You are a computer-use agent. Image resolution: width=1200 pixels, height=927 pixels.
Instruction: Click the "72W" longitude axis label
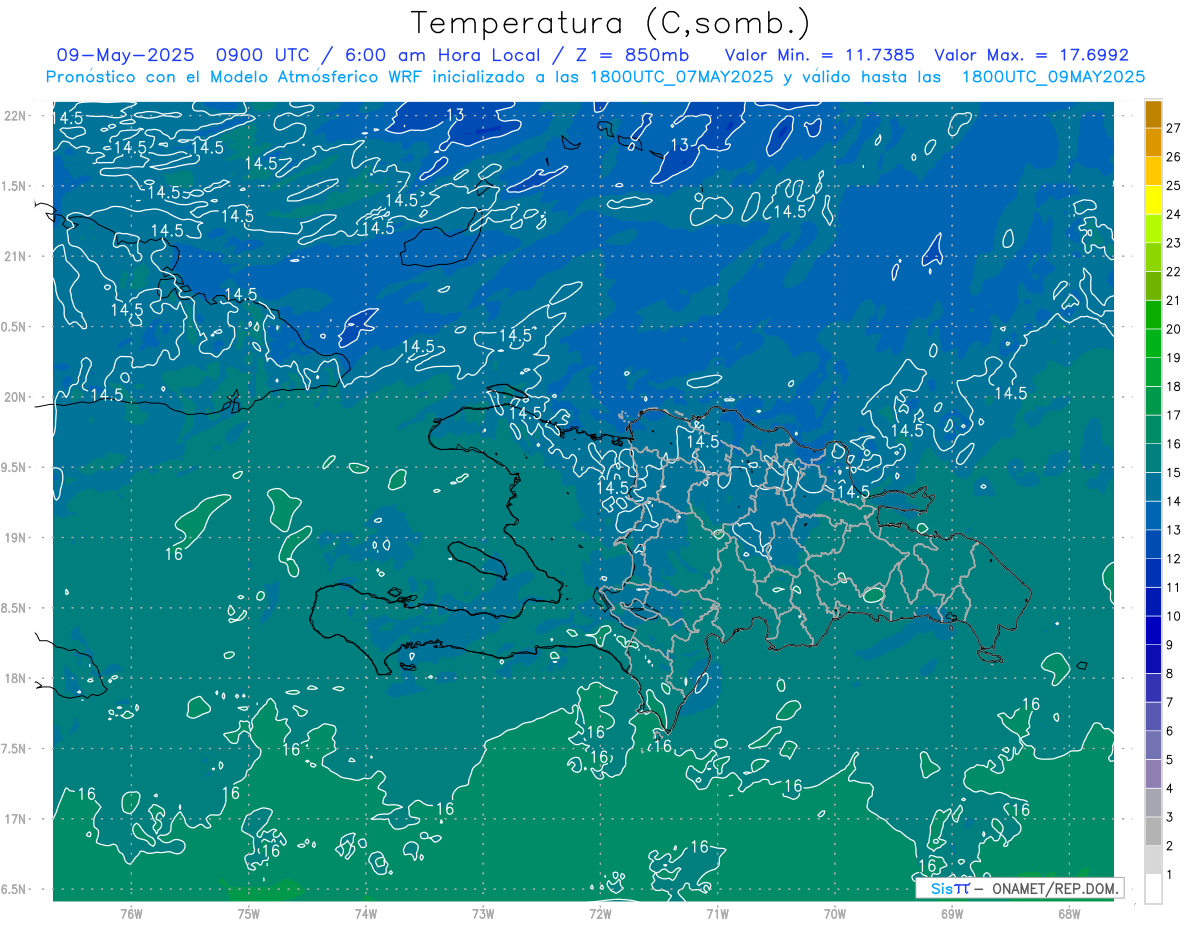[600, 913]
